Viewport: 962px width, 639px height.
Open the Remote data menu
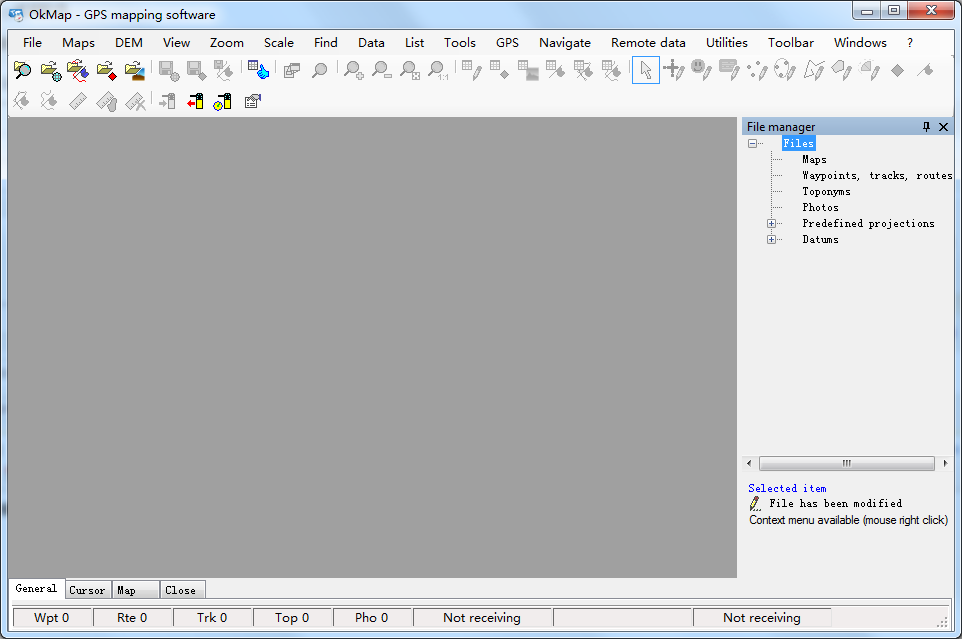[648, 43]
